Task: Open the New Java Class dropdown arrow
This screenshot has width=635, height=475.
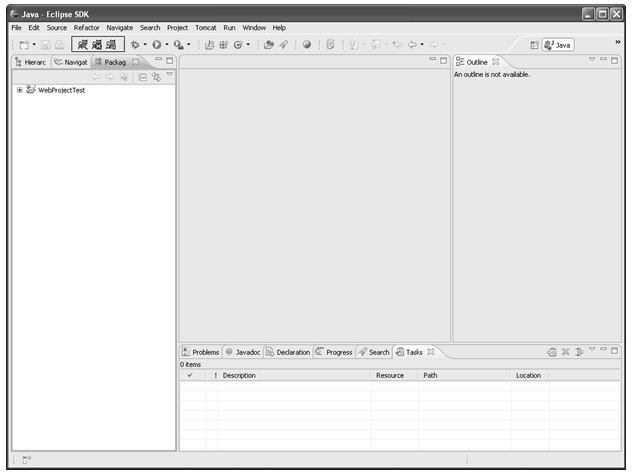Action: [x=248, y=45]
